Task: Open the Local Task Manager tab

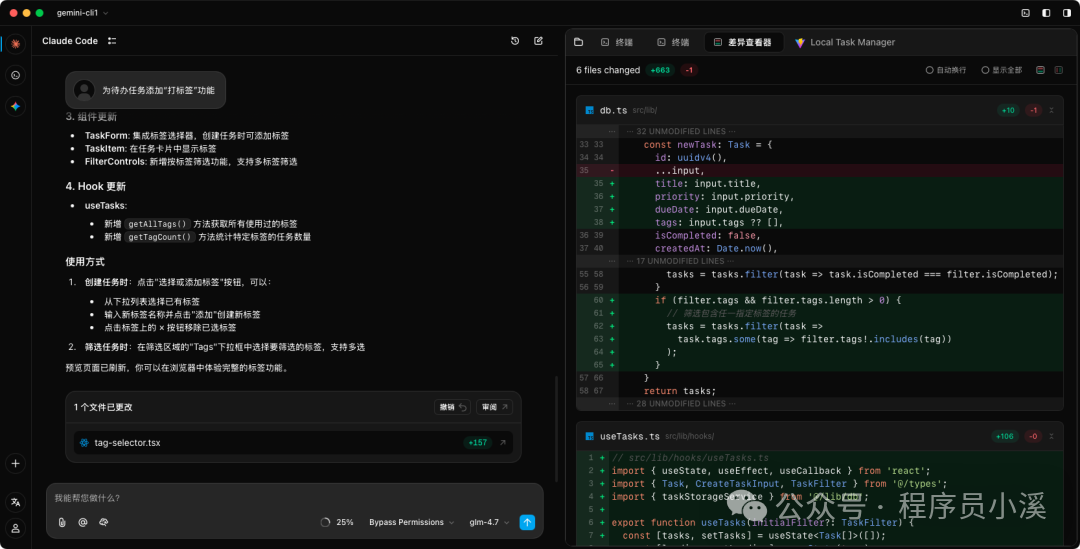Action: click(x=844, y=42)
